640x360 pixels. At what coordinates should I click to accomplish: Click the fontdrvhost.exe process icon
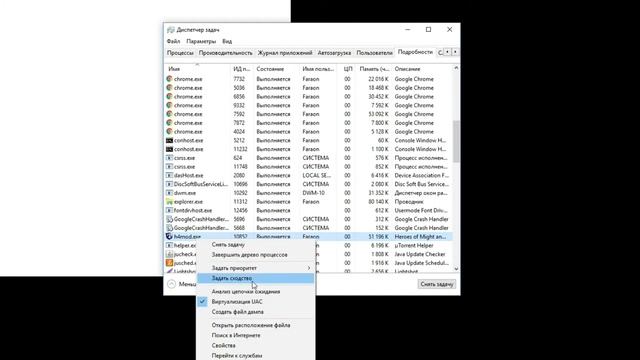169,210
